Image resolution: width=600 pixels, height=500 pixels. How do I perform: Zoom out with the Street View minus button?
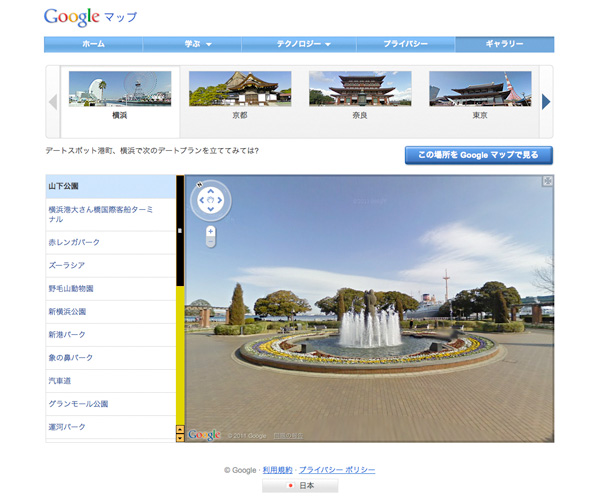[210, 242]
